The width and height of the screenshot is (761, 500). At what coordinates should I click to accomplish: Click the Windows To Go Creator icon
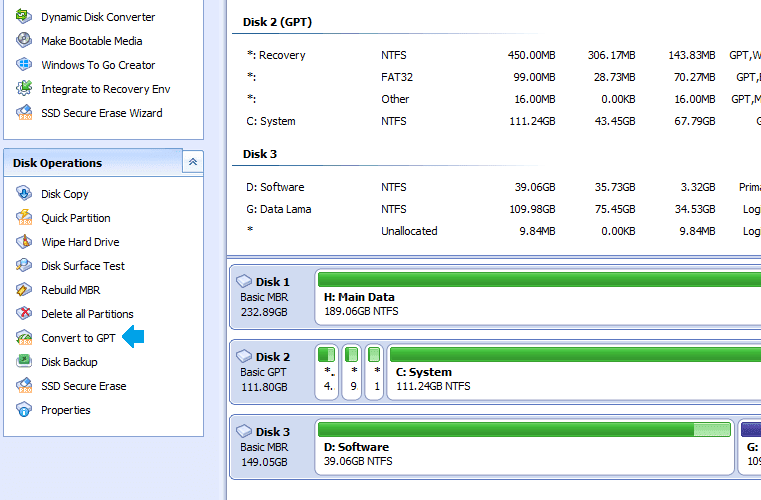point(24,65)
